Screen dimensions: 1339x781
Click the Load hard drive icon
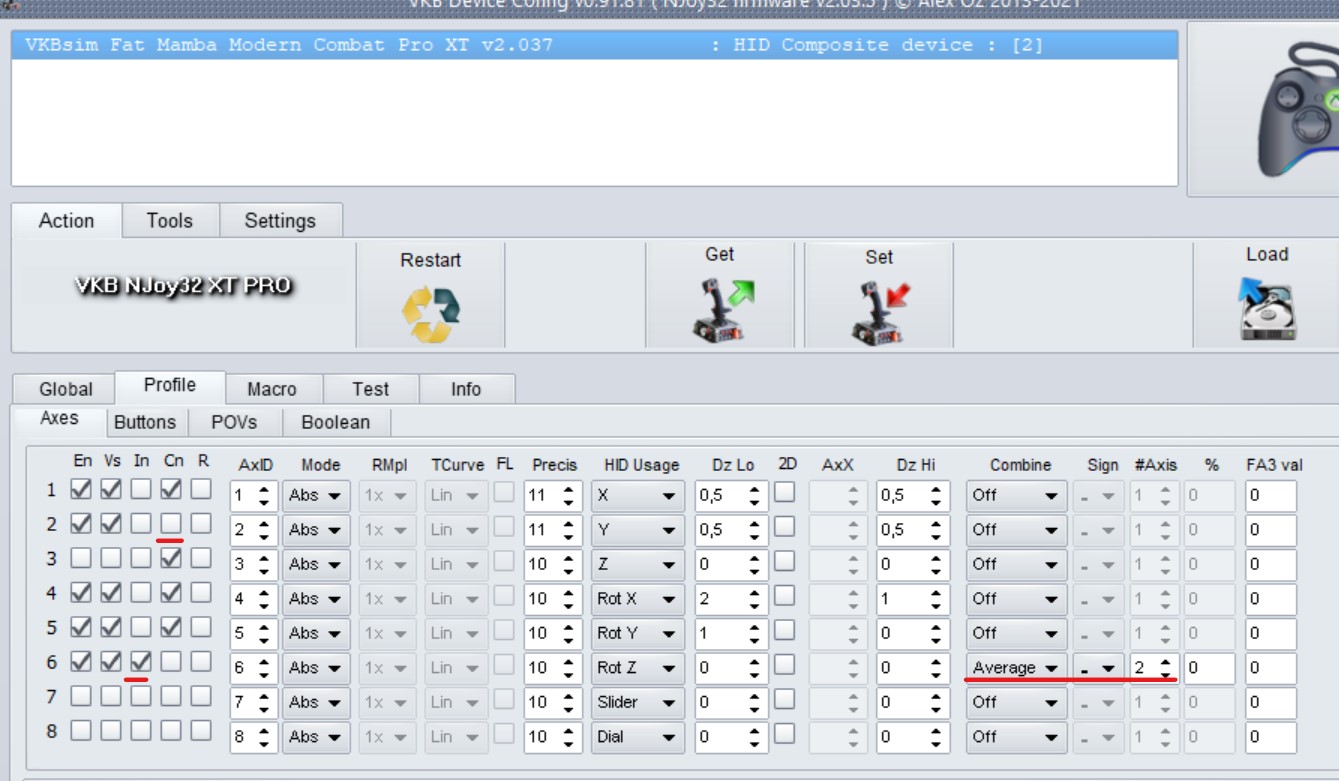pyautogui.click(x=1266, y=309)
